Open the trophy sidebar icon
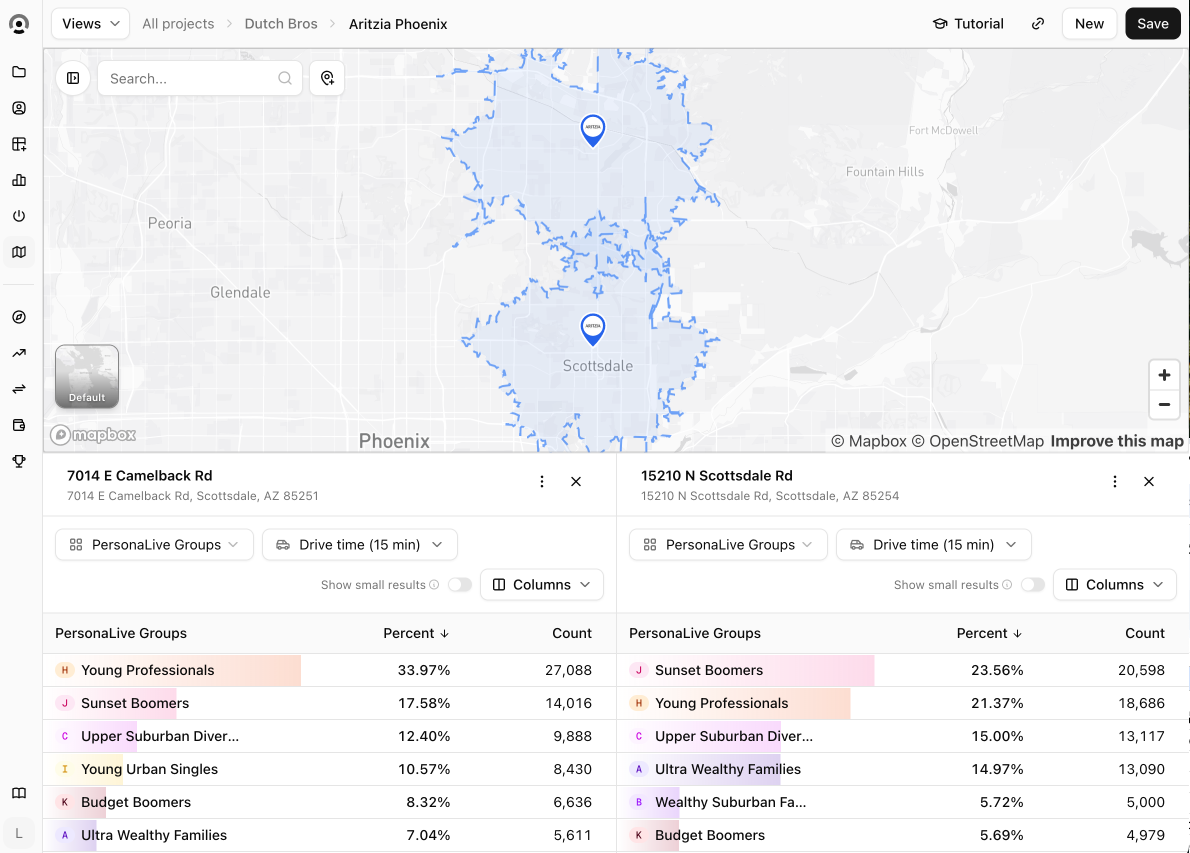Screen dimensions: 1190x853 (x=19, y=461)
